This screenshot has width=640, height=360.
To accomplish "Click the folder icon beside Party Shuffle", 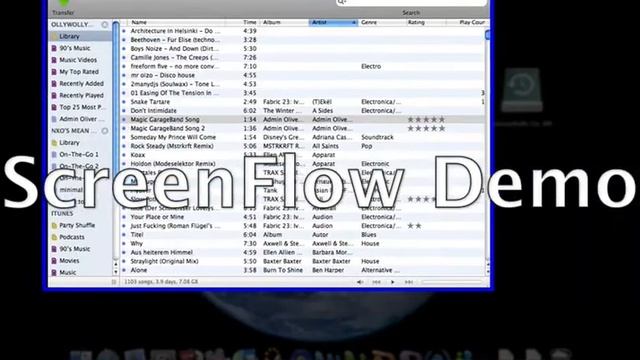I will click(x=54, y=225).
